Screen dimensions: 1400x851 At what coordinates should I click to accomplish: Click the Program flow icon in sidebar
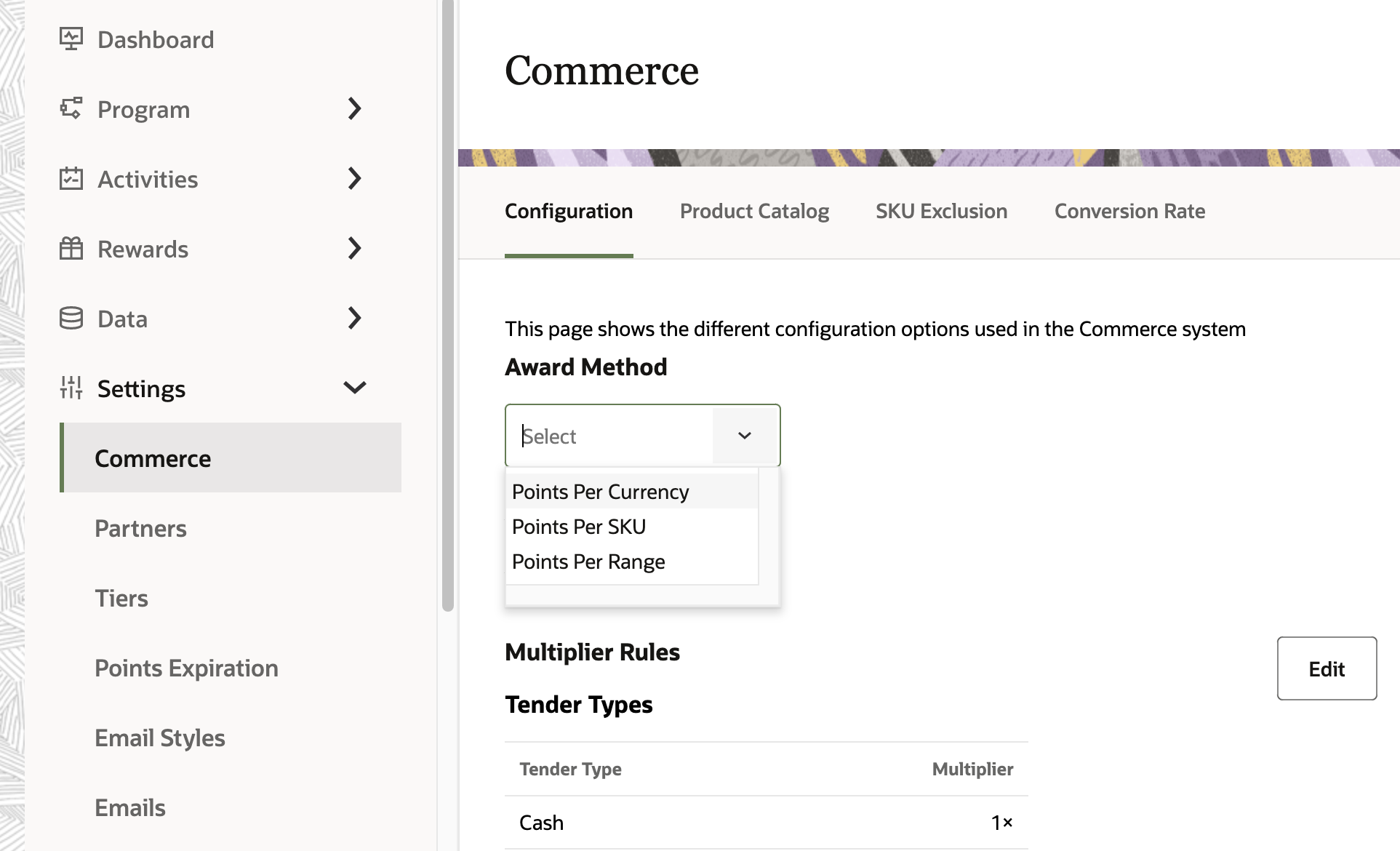(71, 108)
